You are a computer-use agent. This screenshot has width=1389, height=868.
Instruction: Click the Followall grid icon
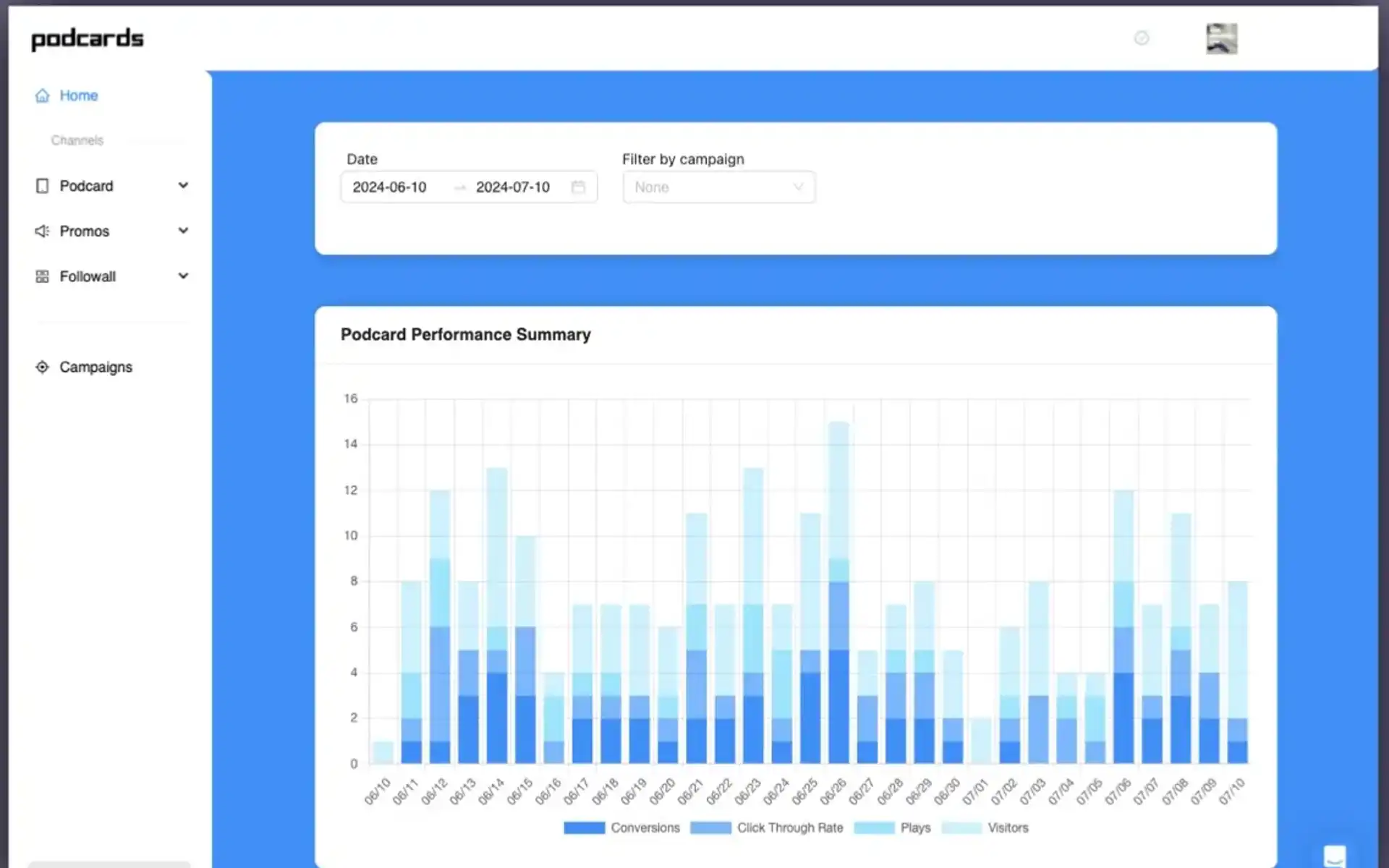[x=42, y=276]
